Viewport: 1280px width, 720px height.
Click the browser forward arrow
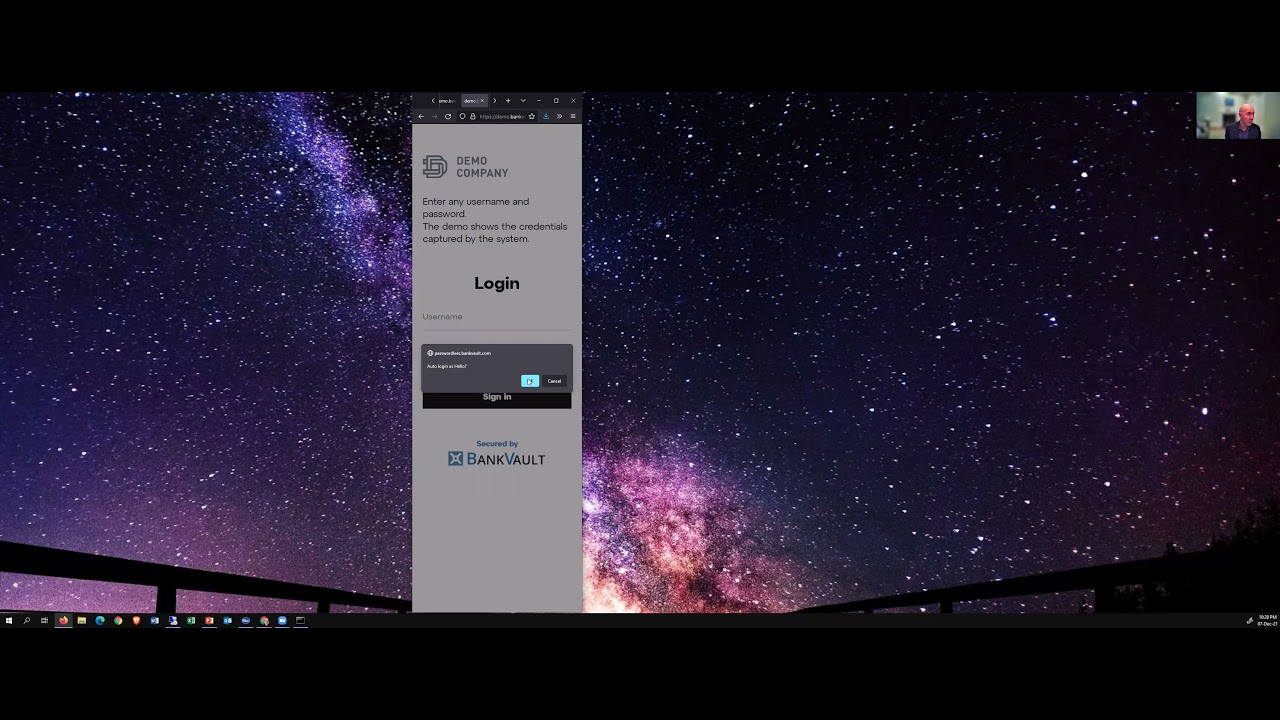(434, 116)
